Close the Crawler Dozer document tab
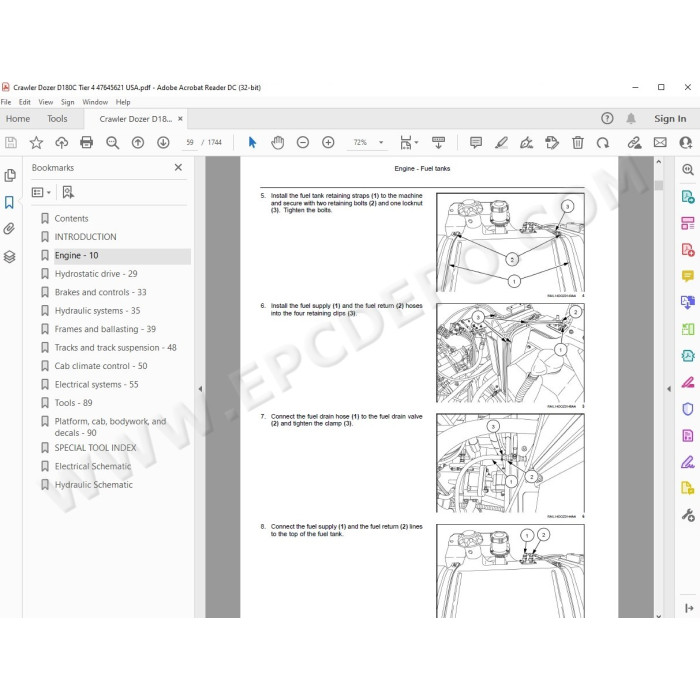700x700 pixels. (x=180, y=119)
